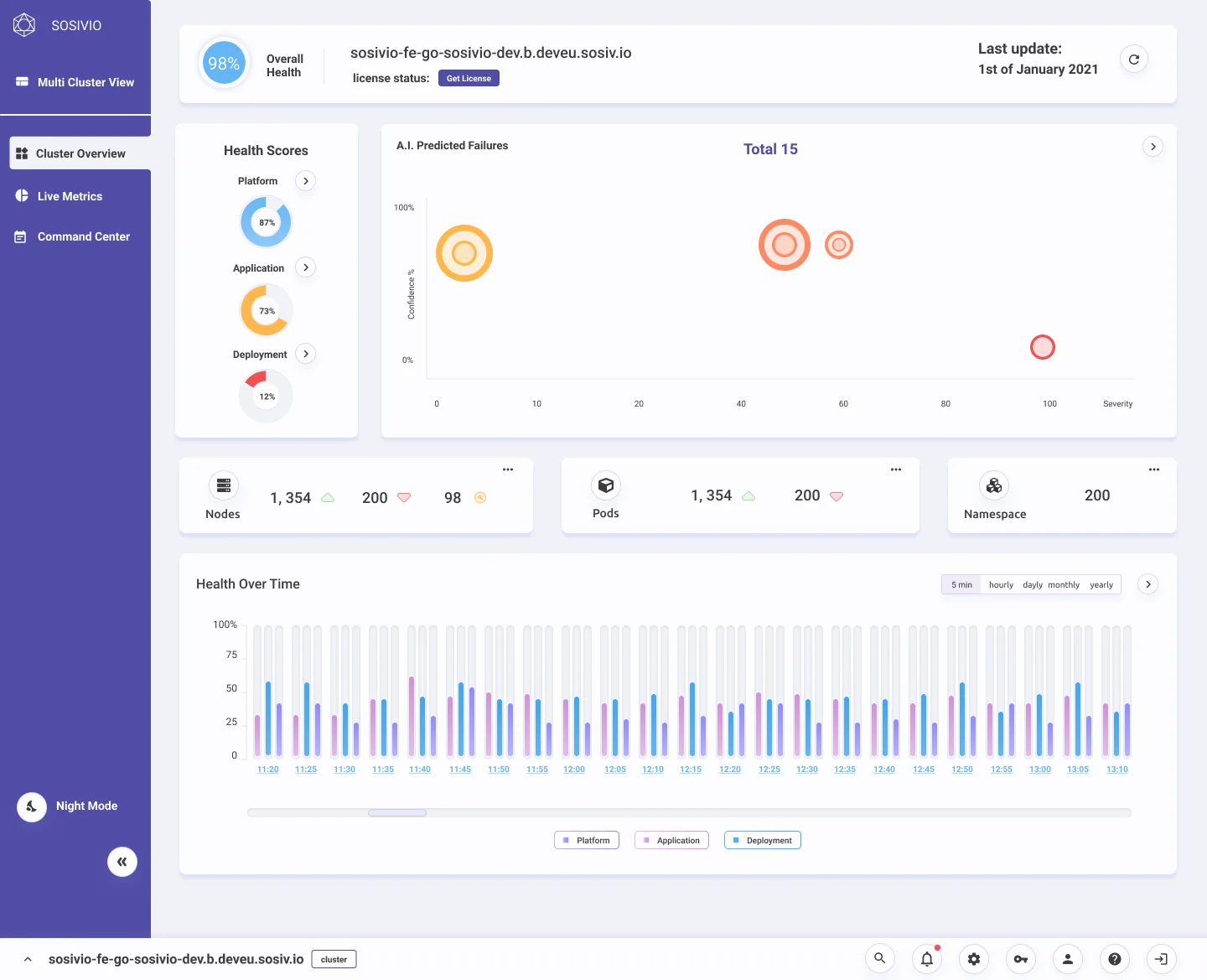This screenshot has height=980, width=1207.
Task: Click the yellow failure bubble at severity 0
Action: click(x=464, y=253)
